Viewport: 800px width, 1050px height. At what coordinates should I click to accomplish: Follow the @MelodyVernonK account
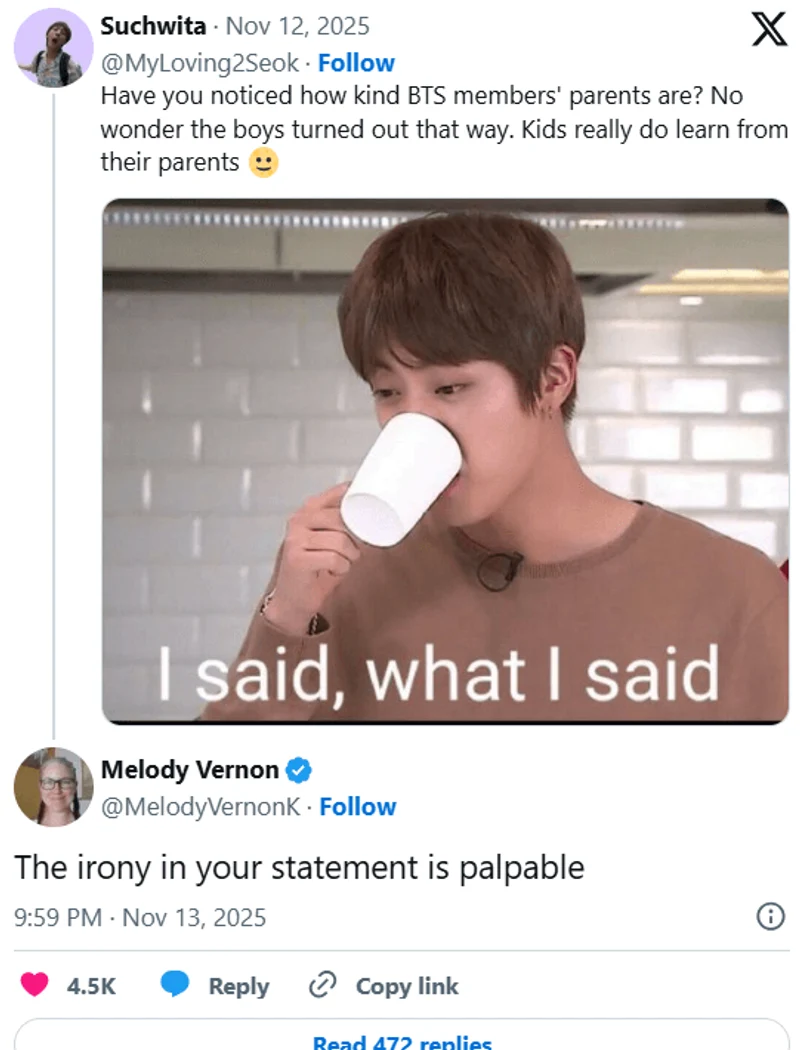[x=358, y=806]
